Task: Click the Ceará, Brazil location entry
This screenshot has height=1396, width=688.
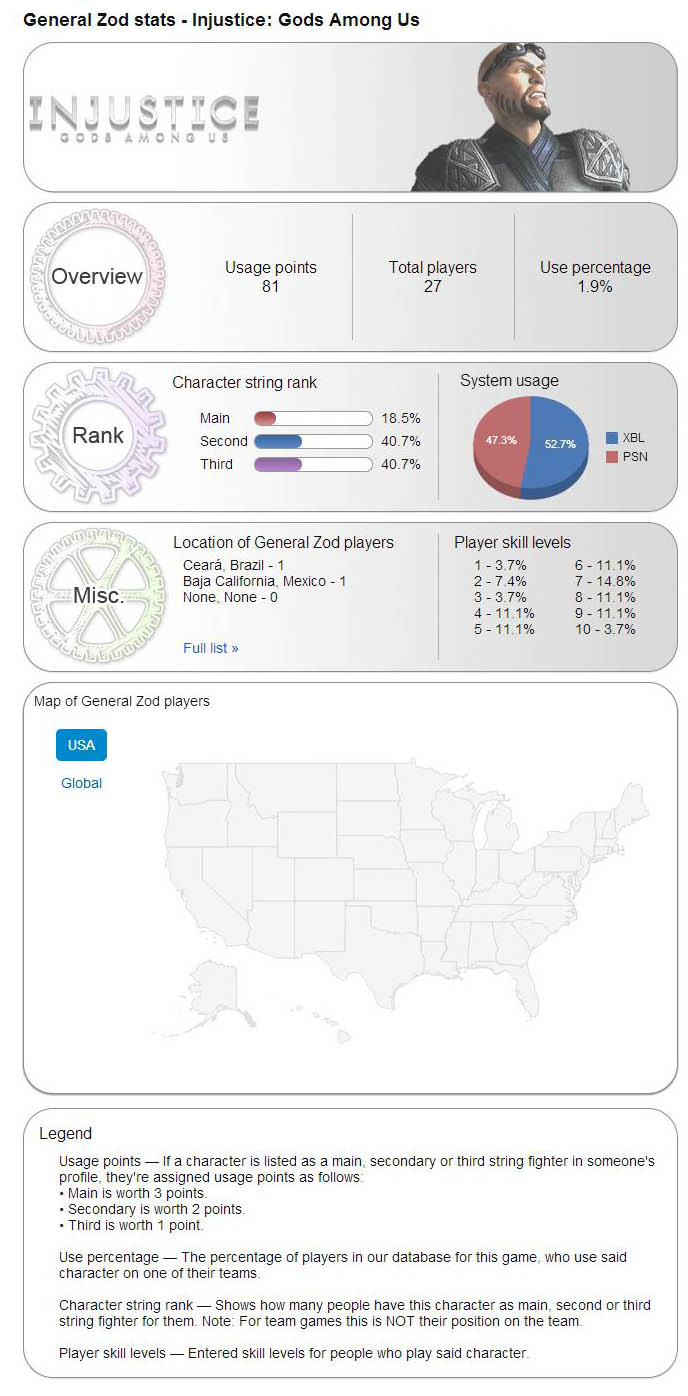Action: pos(233,565)
